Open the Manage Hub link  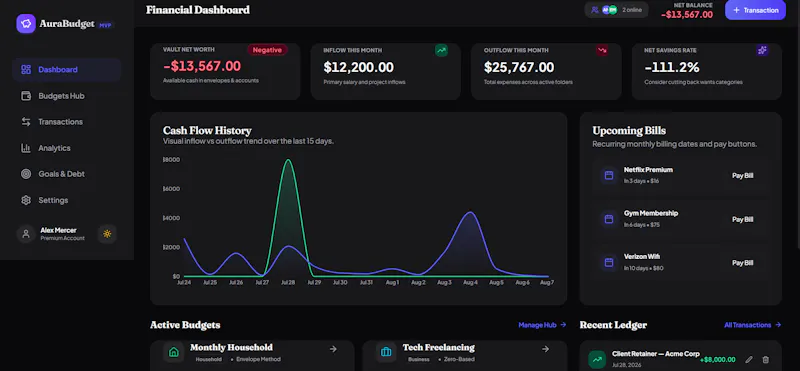tap(542, 325)
